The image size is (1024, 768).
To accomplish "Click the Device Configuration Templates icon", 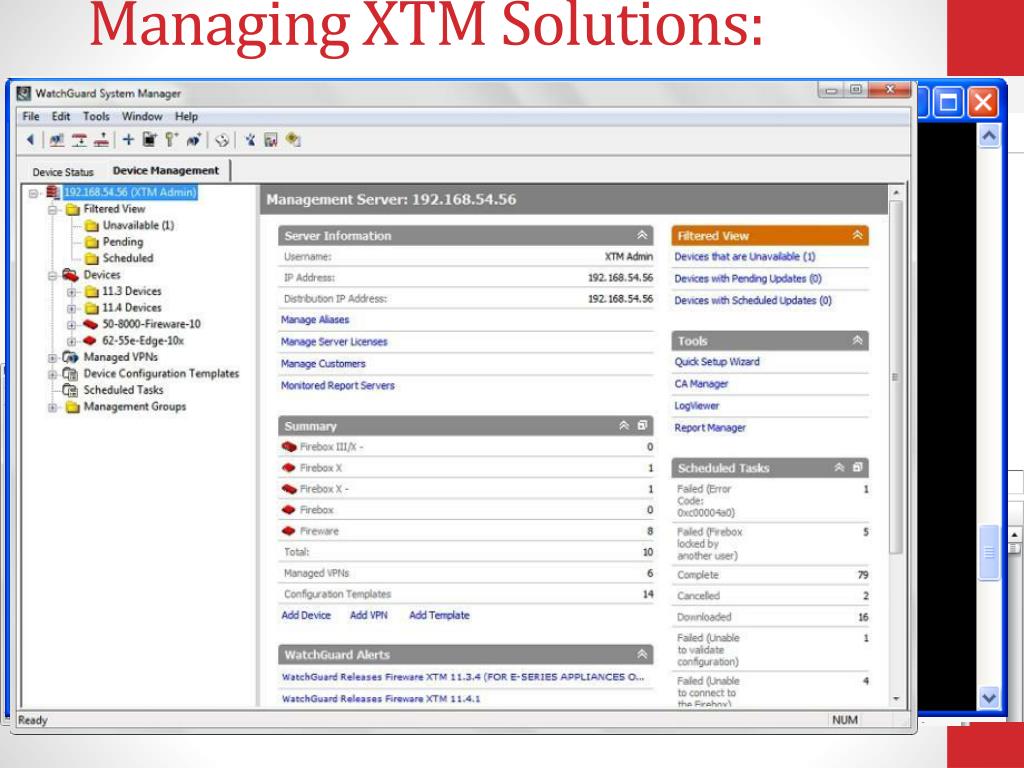I will pyautogui.click(x=71, y=374).
